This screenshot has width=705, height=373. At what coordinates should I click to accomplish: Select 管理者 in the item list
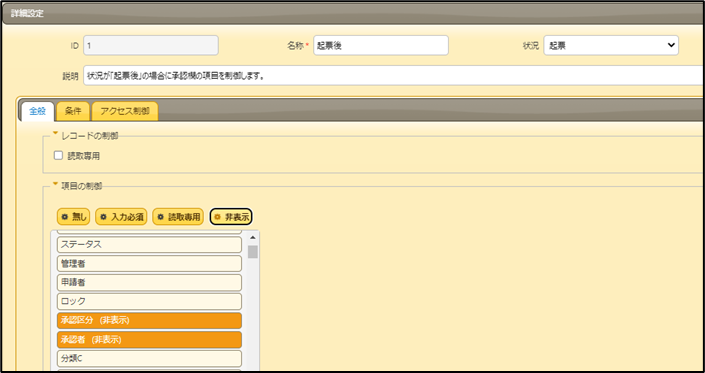click(149, 264)
